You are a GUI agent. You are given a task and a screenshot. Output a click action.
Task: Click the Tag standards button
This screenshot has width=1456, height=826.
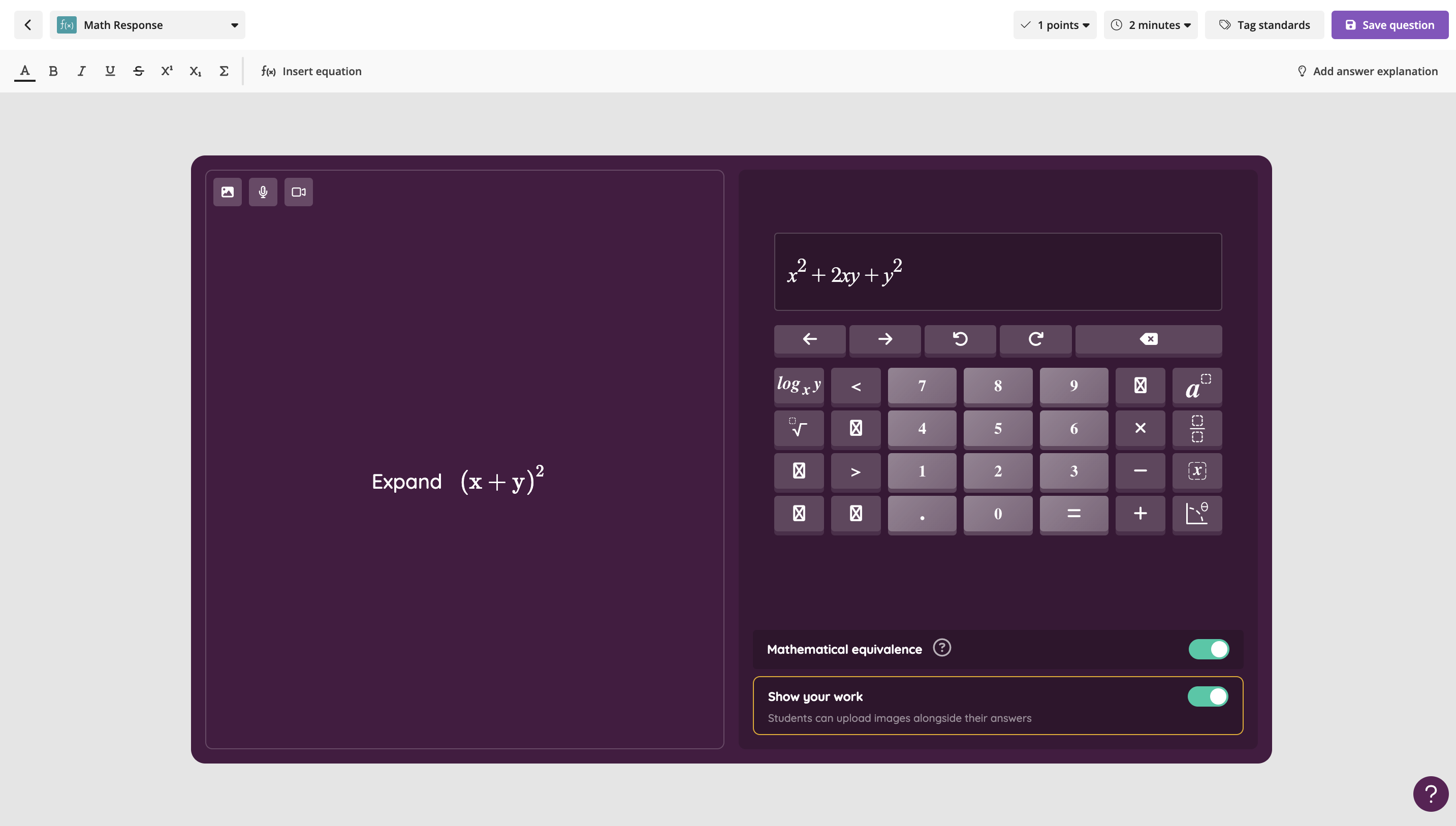click(1264, 25)
